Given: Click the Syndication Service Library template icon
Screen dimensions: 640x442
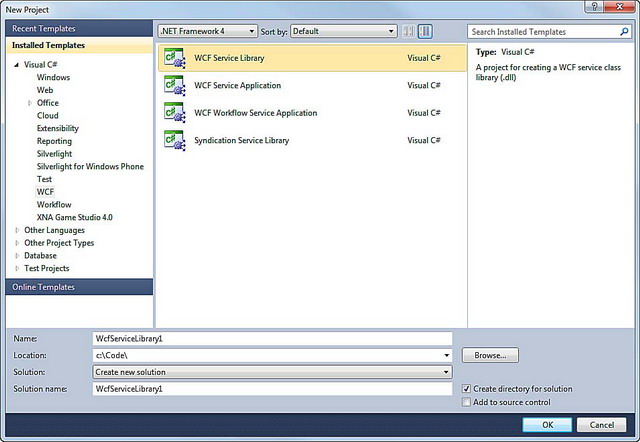Looking at the screenshot, I should pos(175,140).
